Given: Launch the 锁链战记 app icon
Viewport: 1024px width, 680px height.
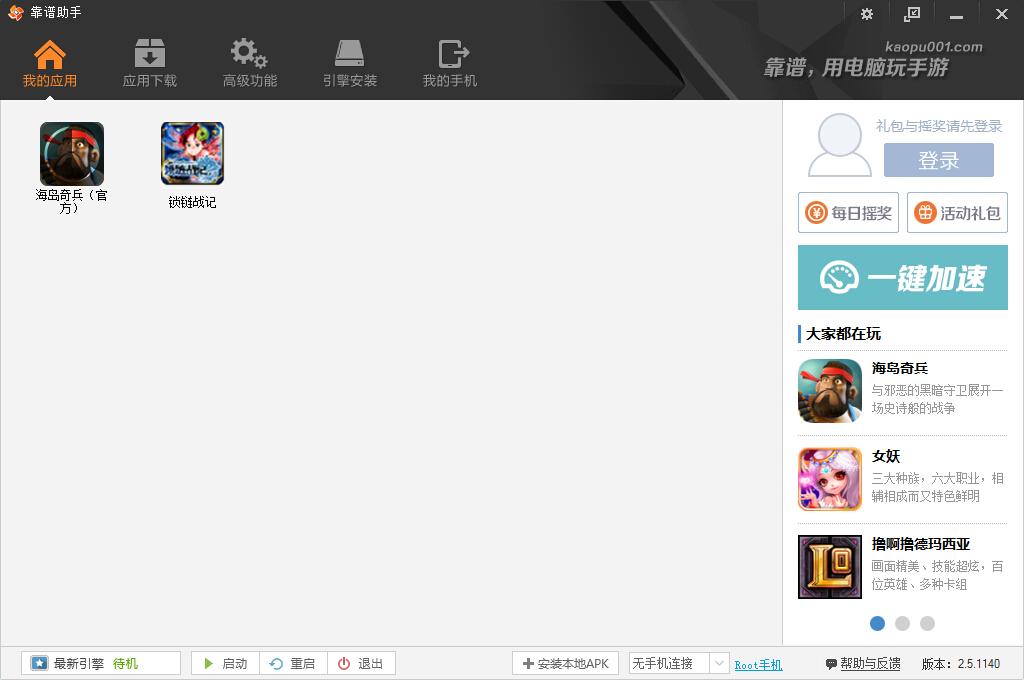Looking at the screenshot, I should coord(192,154).
